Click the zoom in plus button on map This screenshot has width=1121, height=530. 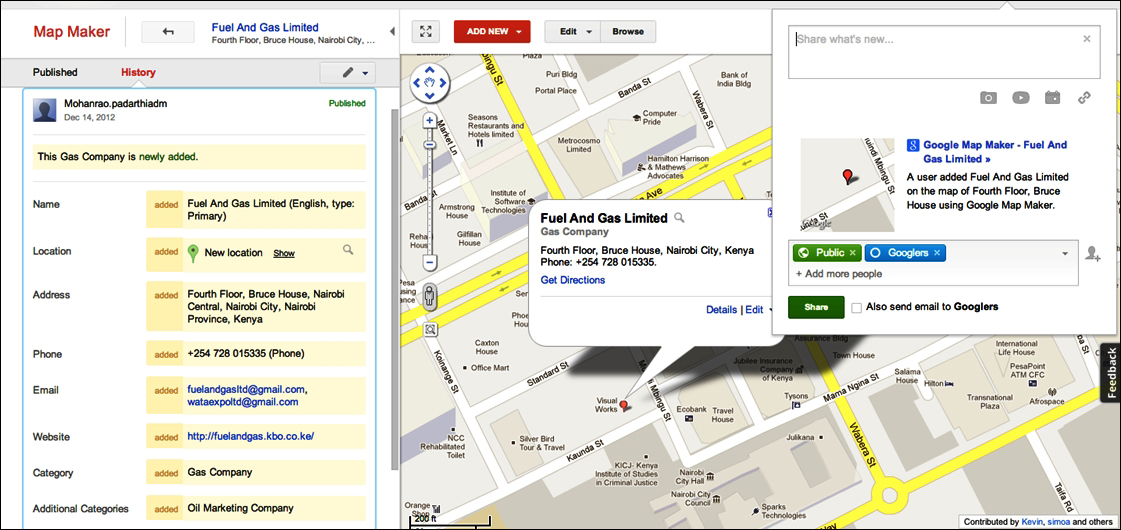(430, 120)
